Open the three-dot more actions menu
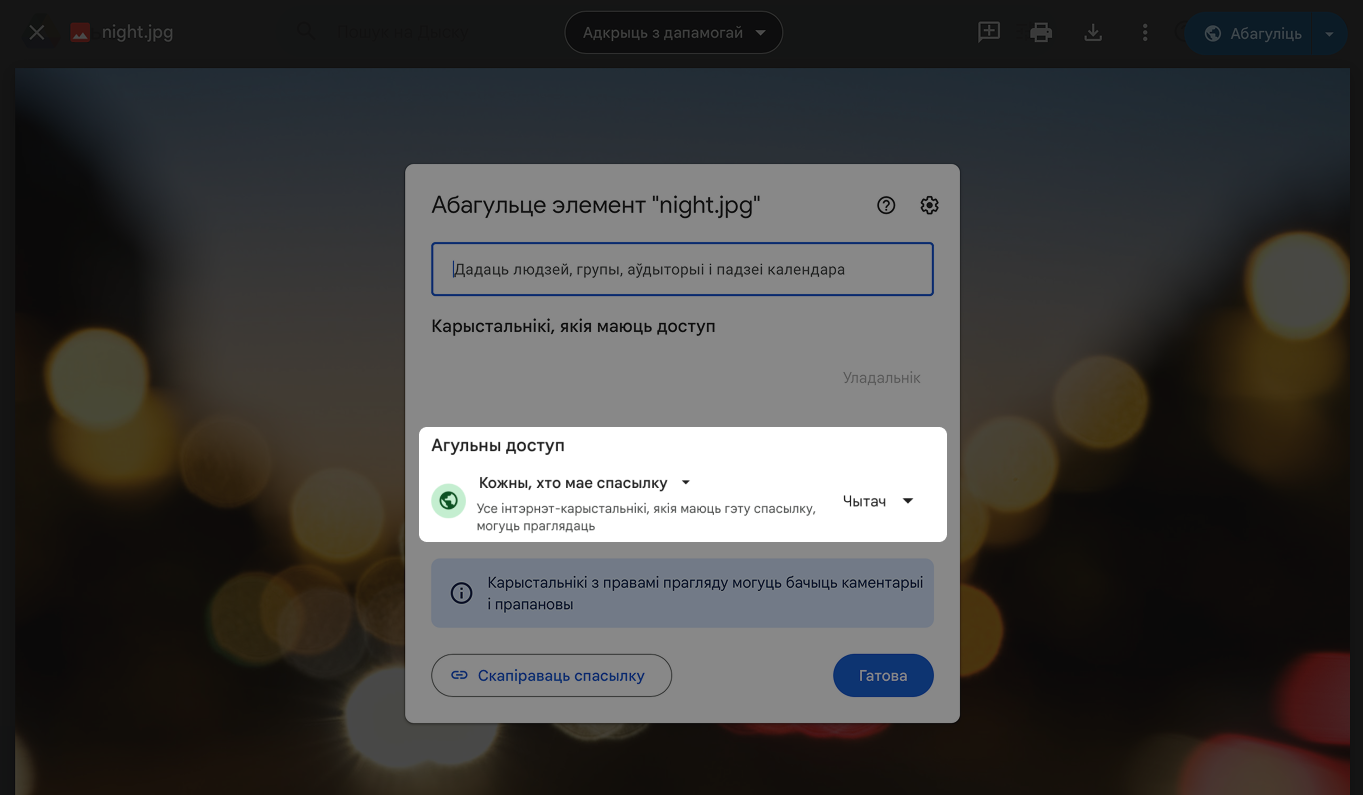Screen dimensions: 1363x795 pos(1145,33)
